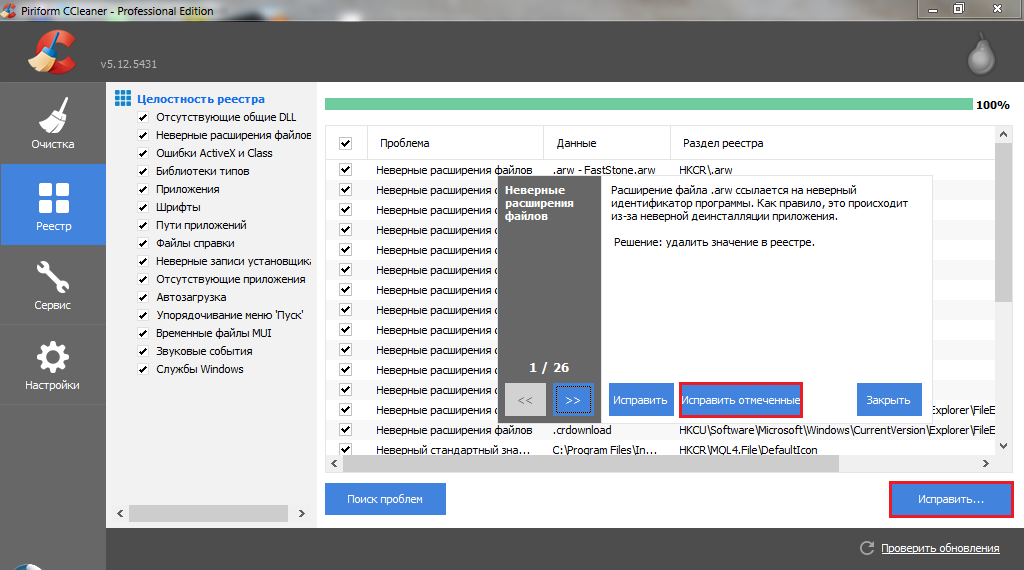Click the results horizontal scroll-right arrow
This screenshot has height=570, width=1024.
[x=985, y=464]
